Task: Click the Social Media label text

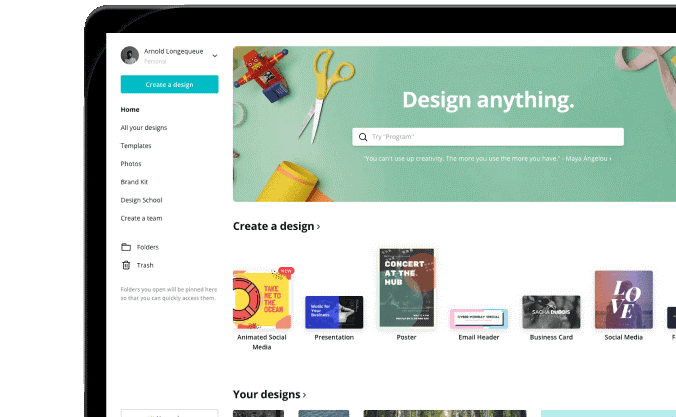Action: click(623, 337)
